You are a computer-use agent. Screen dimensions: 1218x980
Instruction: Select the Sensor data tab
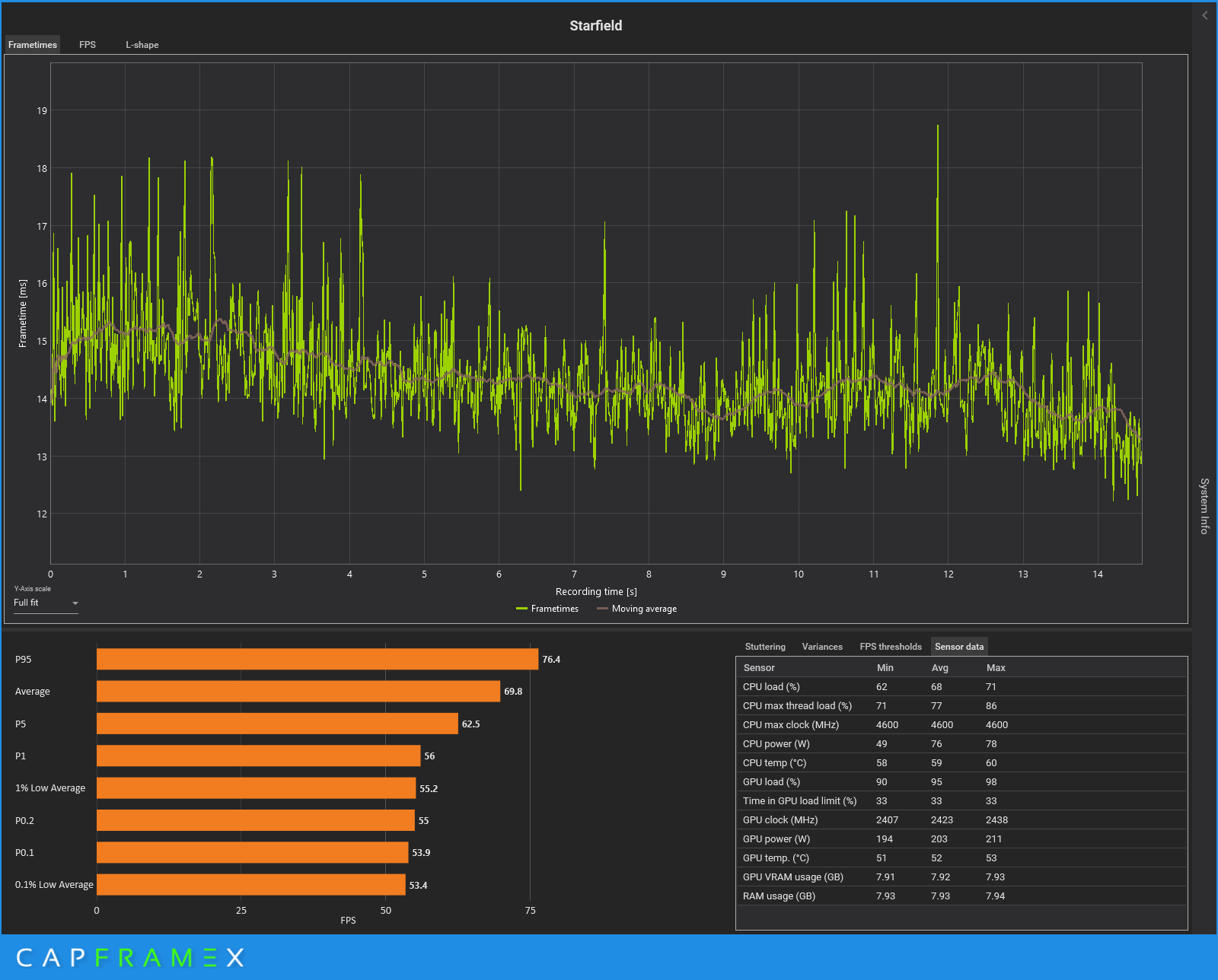(959, 647)
